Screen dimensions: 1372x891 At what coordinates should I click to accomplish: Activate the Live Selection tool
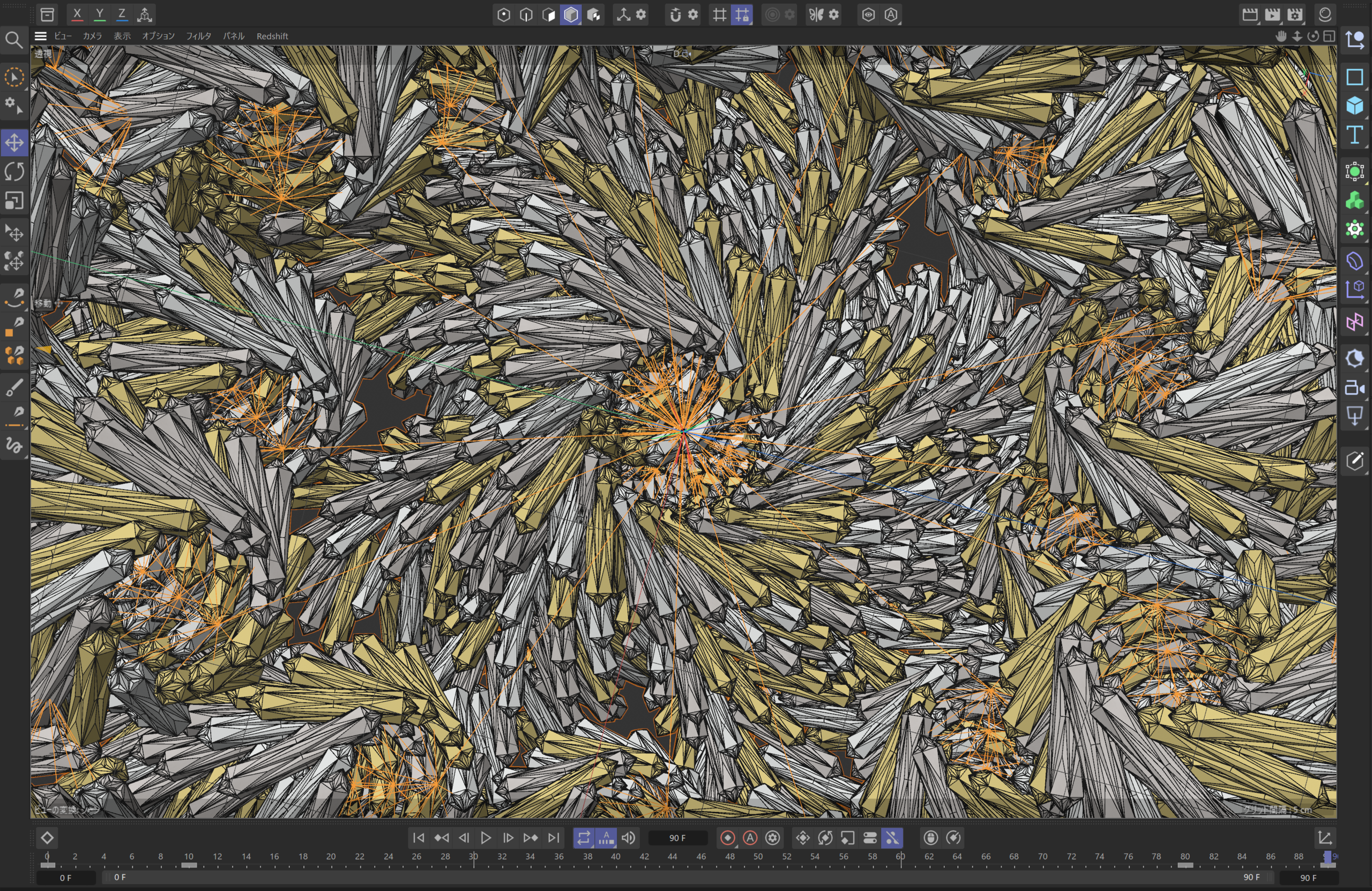tap(14, 77)
